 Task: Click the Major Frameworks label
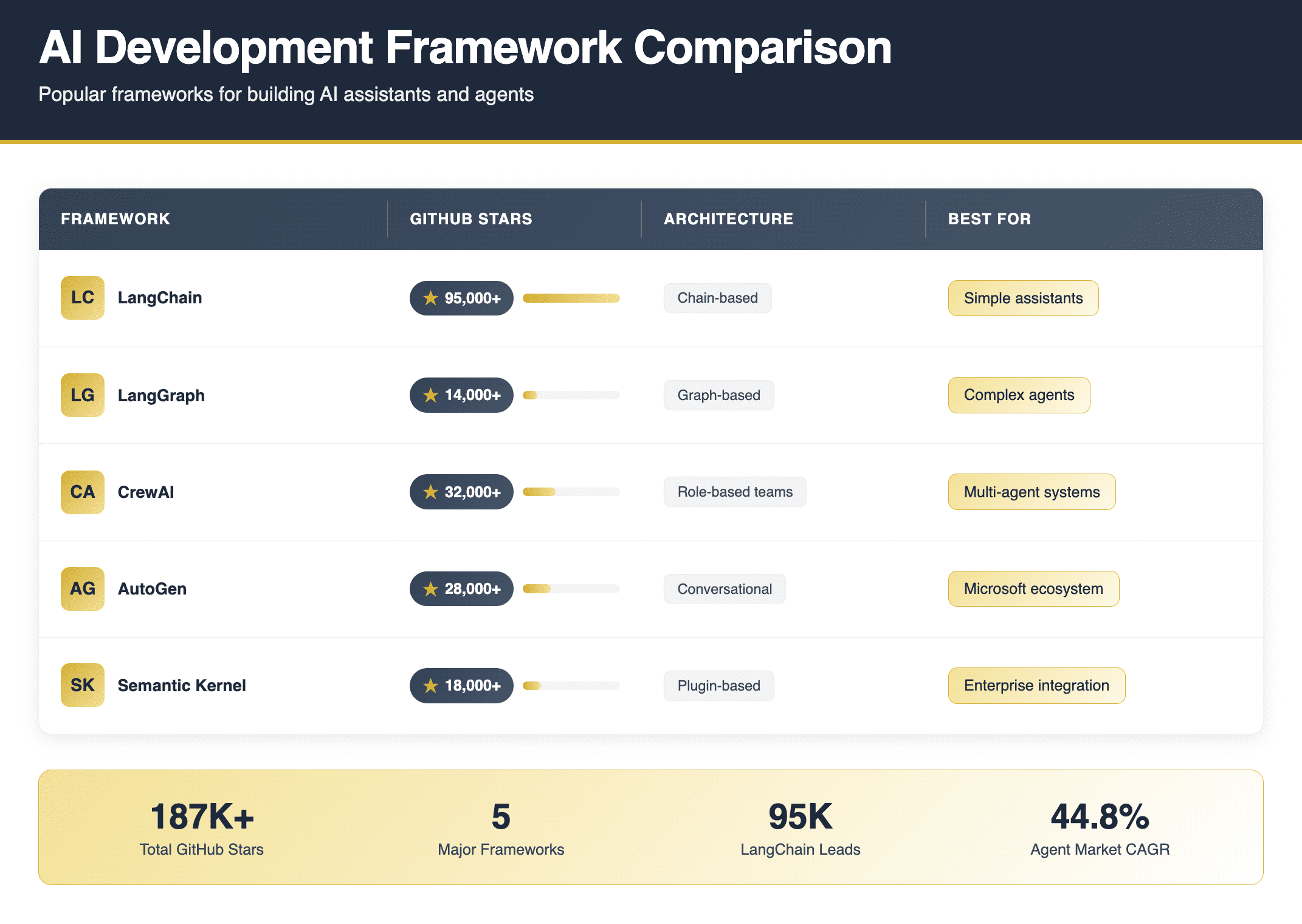(501, 849)
